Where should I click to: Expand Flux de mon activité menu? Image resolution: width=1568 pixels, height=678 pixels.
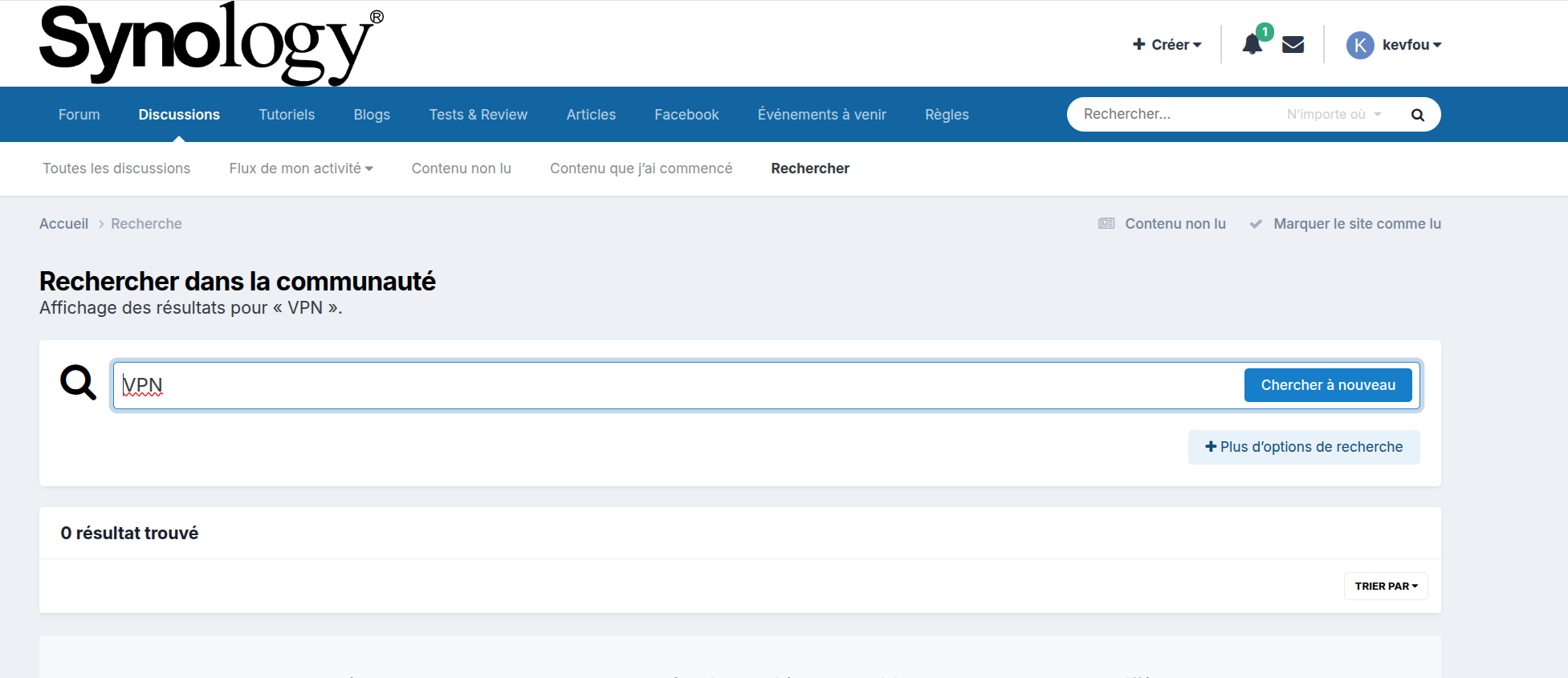[x=300, y=168]
